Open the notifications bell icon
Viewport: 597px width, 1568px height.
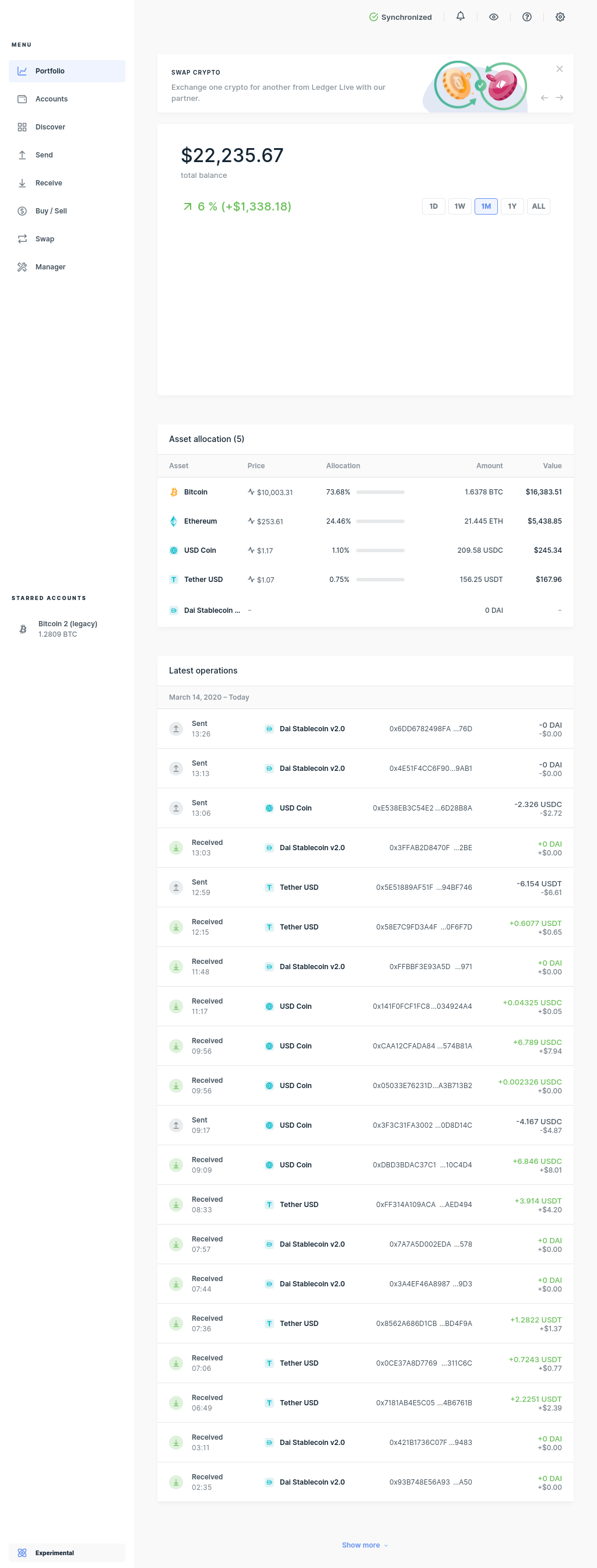click(x=460, y=16)
